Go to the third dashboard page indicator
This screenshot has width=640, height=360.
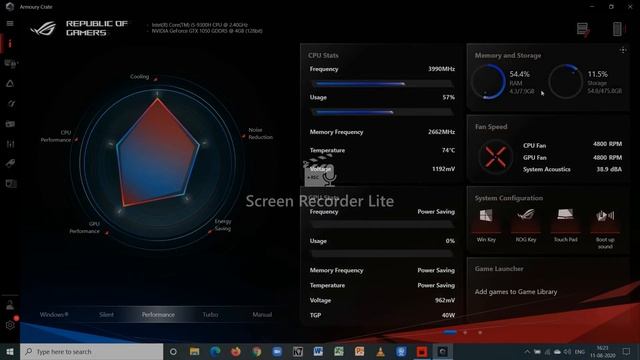coord(480,332)
